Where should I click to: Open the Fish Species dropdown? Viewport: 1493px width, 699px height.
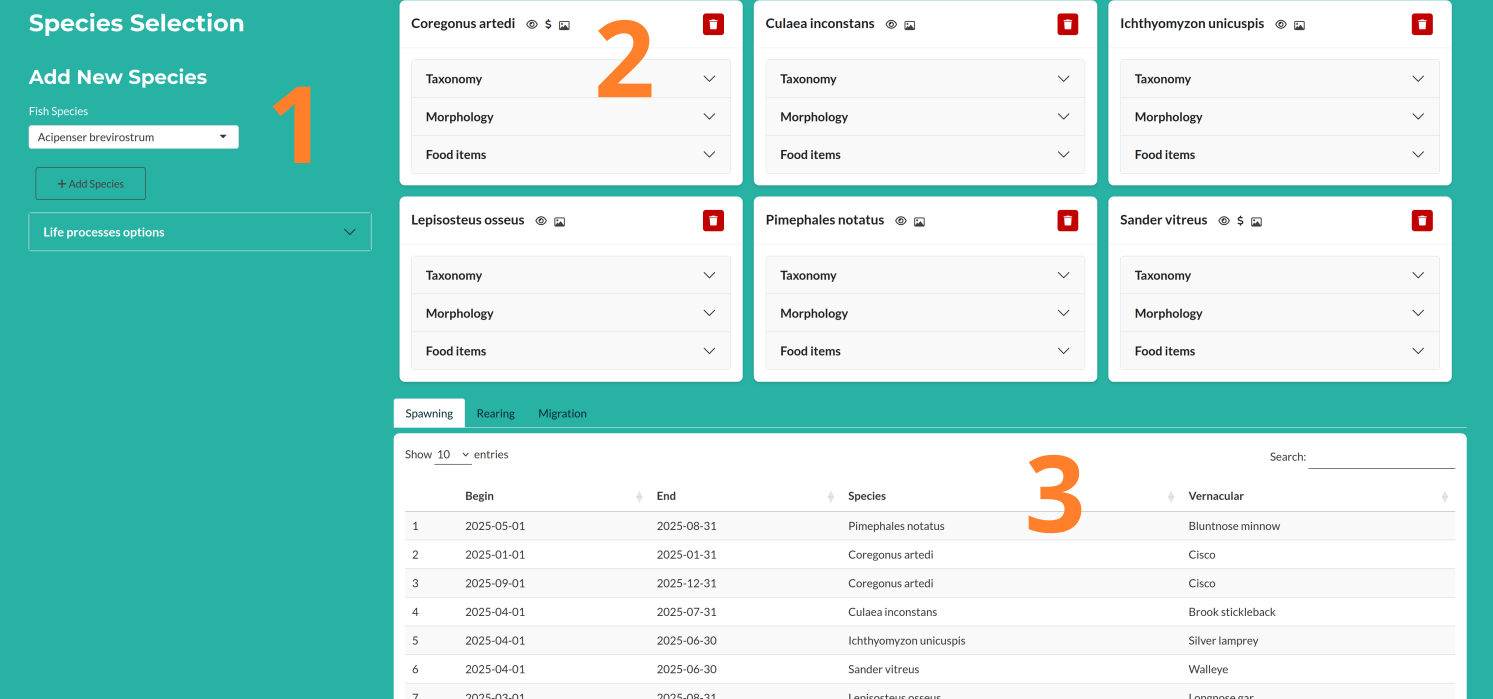click(x=134, y=137)
